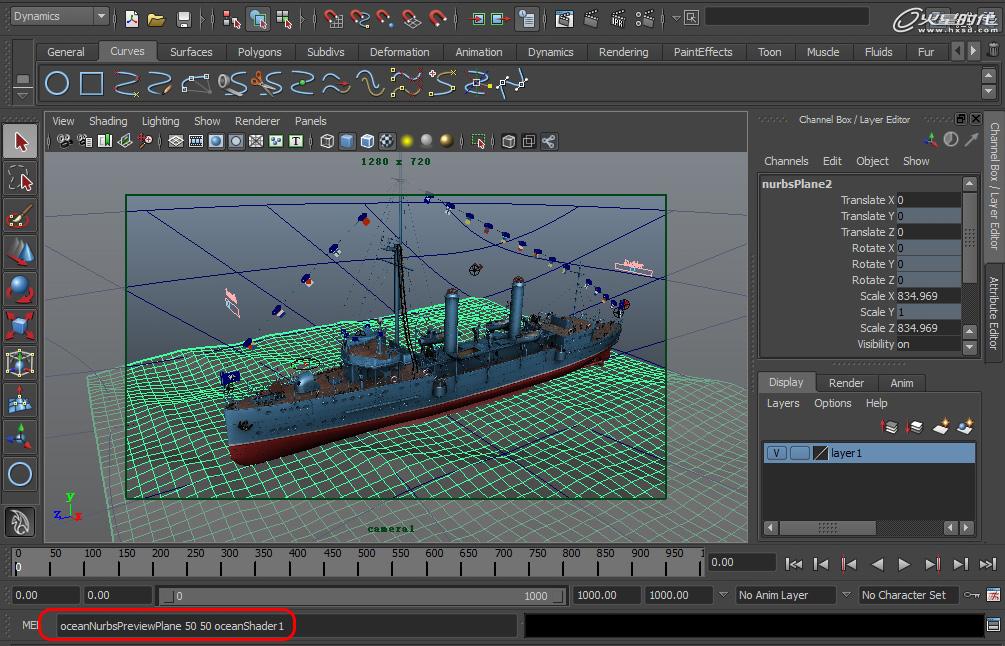Click the Render layer tab
The image size is (1005, 646).
[846, 382]
